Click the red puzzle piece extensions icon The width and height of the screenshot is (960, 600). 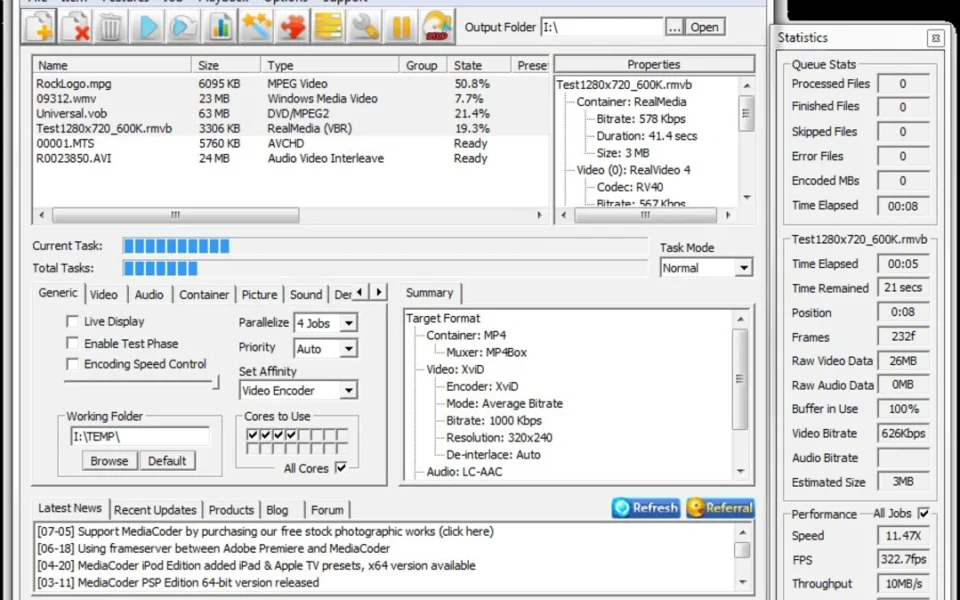point(292,27)
